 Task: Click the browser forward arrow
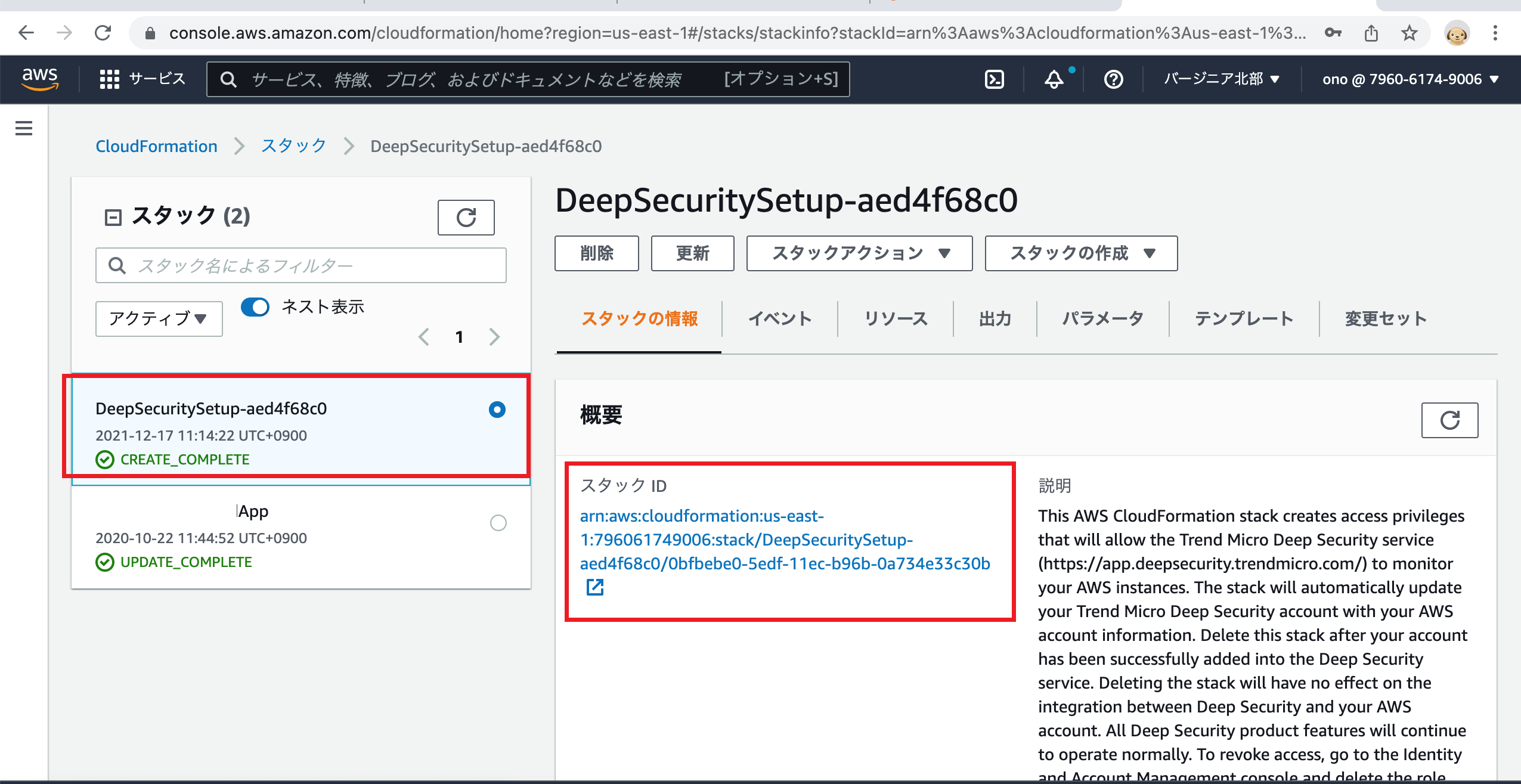click(x=64, y=33)
